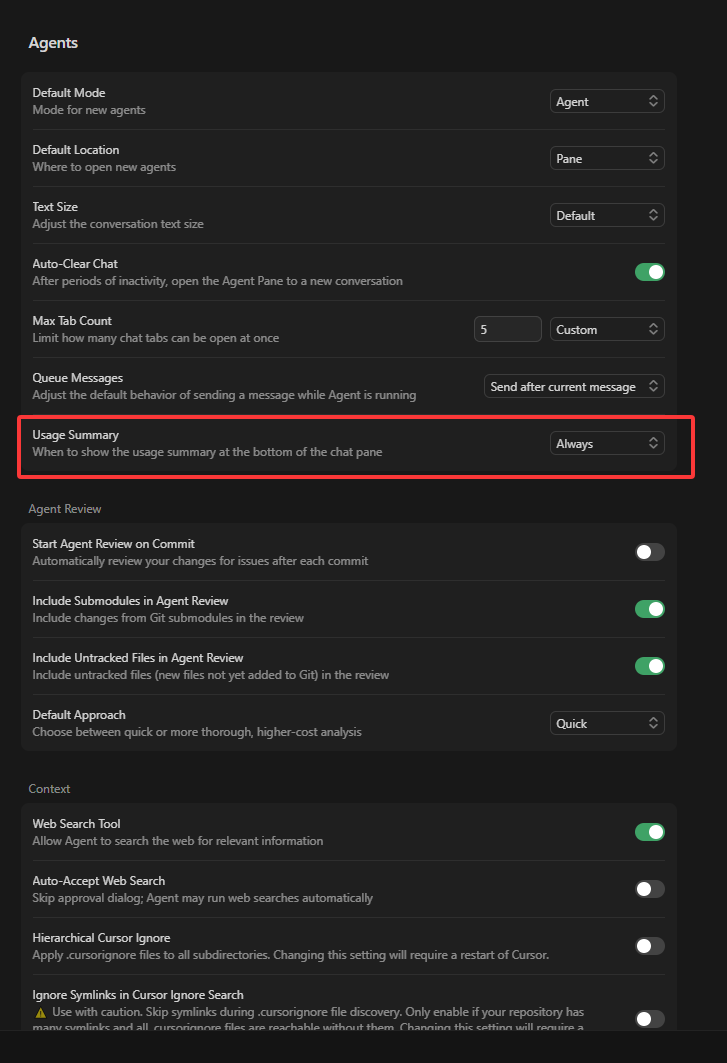Click the Agents page heading
Image resolution: width=727 pixels, height=1063 pixels.
click(53, 43)
